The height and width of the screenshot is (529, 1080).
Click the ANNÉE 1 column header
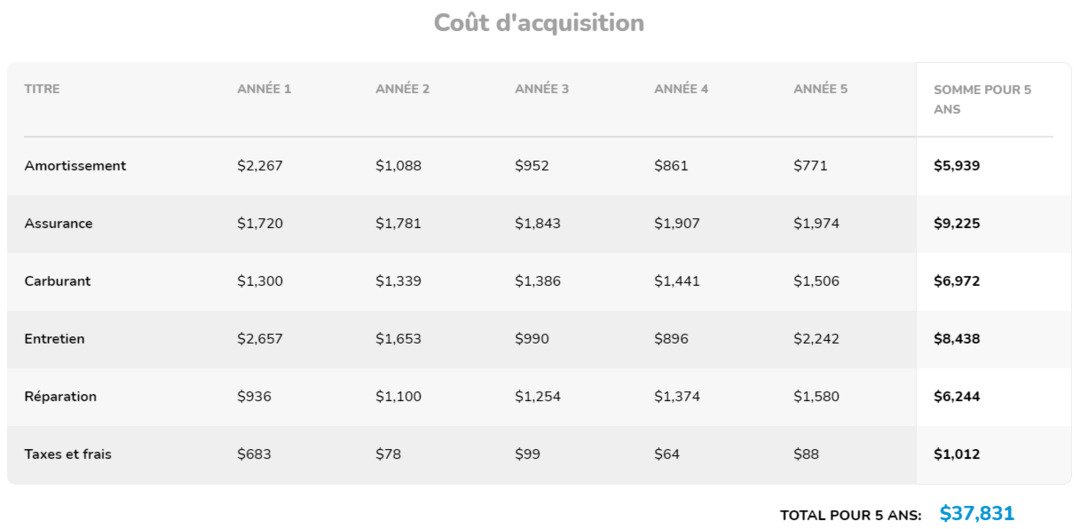click(x=264, y=89)
